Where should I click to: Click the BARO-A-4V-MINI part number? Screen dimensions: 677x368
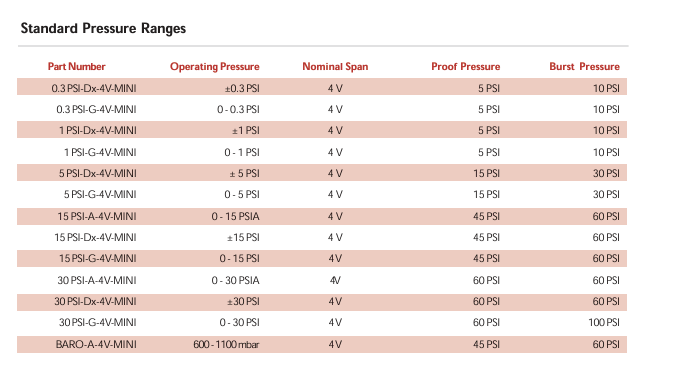[96, 345]
